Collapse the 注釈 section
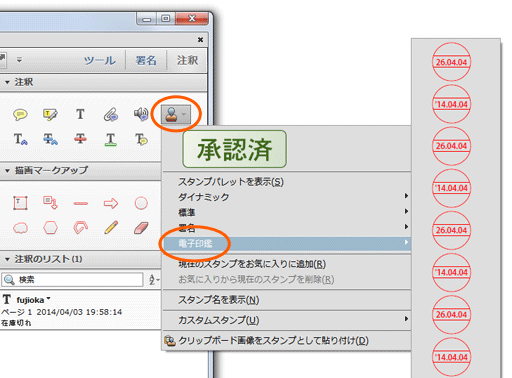Viewport: 512px width, 378px height. [7, 82]
